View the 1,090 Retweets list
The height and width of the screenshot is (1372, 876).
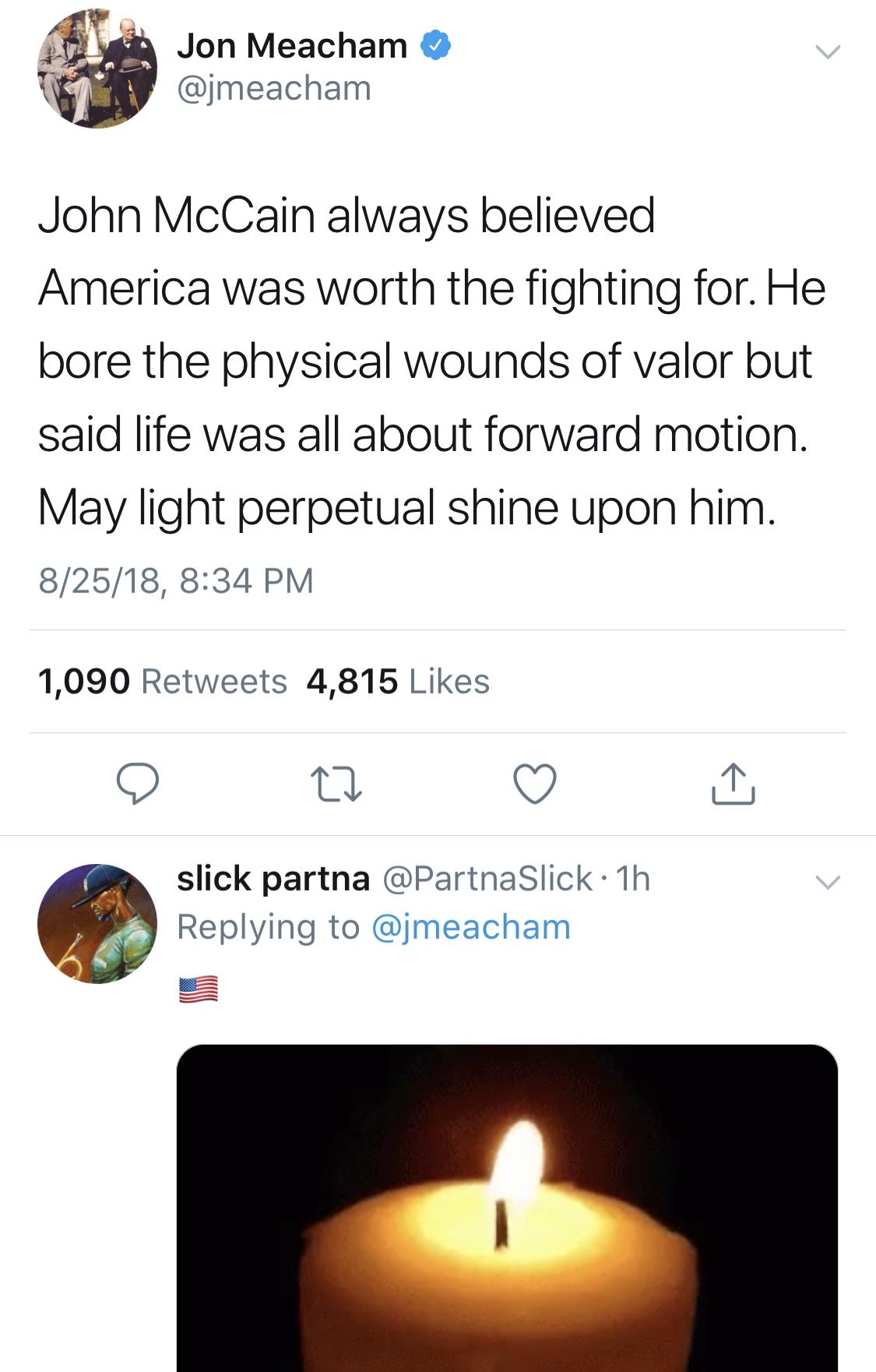[x=162, y=681]
